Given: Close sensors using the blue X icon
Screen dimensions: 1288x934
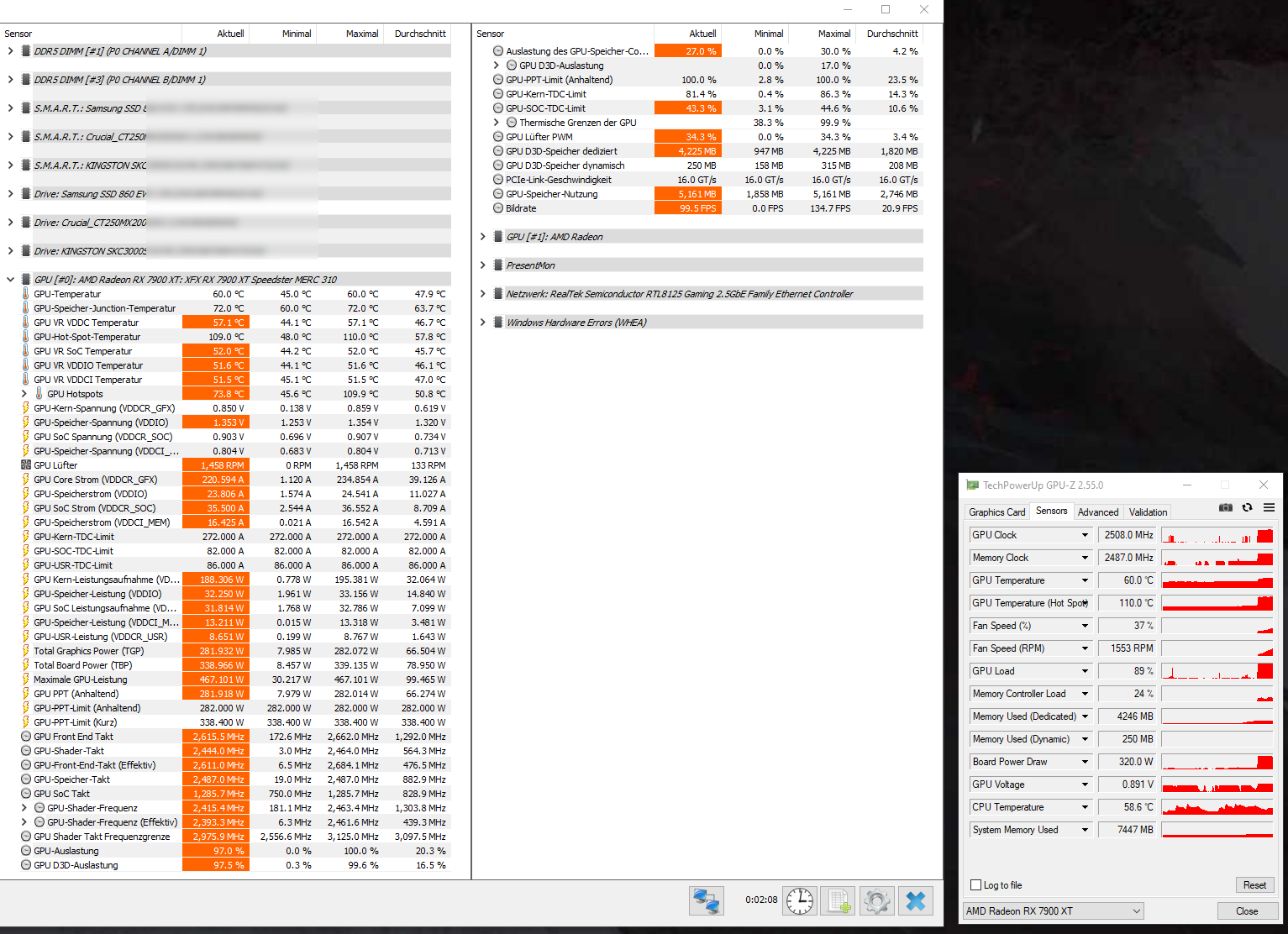Looking at the screenshot, I should click(916, 901).
